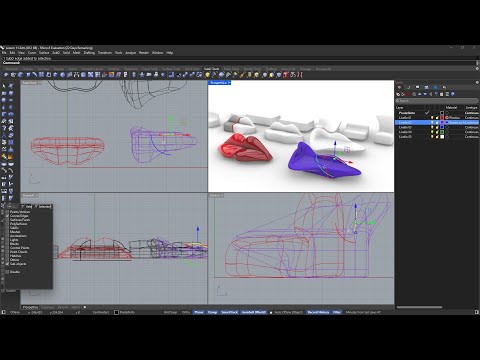480x360 pixels.
Task: Click the lock icon of the blue layer
Action: 437,127
